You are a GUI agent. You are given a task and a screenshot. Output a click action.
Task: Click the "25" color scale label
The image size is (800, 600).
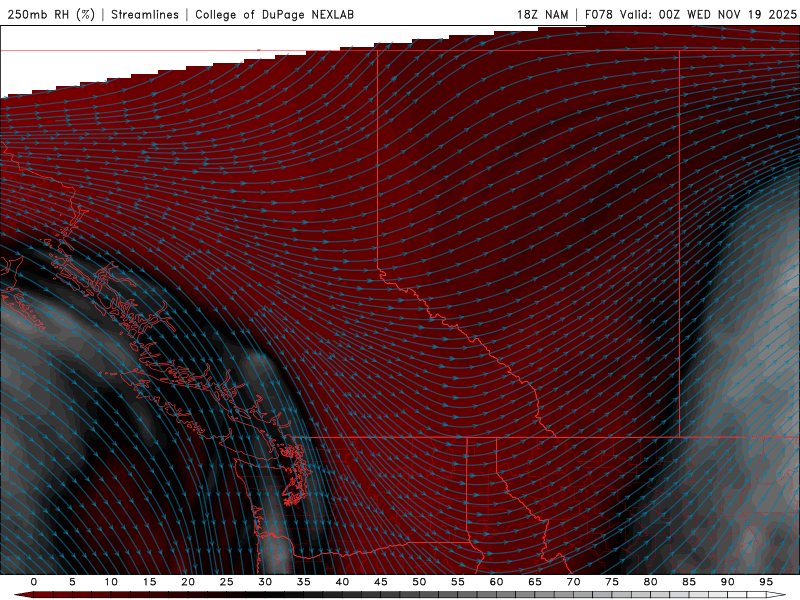pos(227,582)
